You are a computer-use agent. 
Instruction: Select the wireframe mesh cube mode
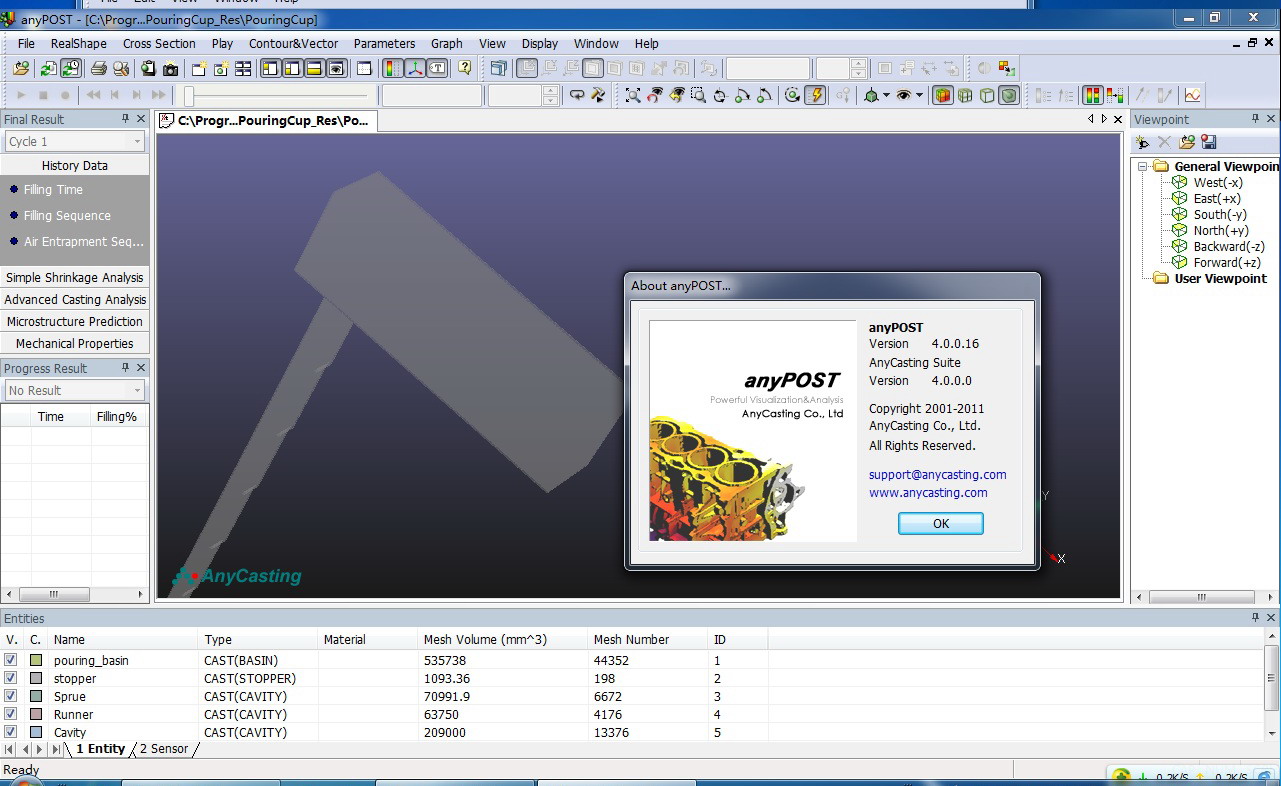(x=965, y=95)
